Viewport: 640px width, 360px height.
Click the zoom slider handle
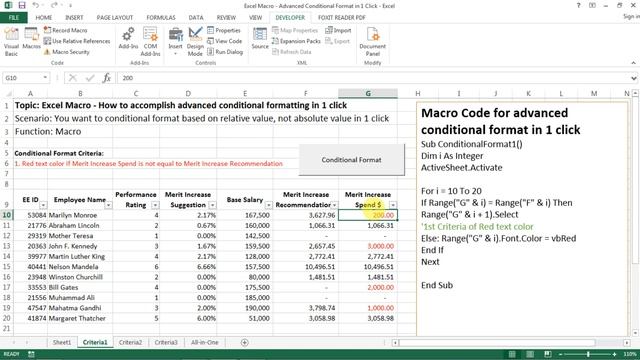click(588, 354)
